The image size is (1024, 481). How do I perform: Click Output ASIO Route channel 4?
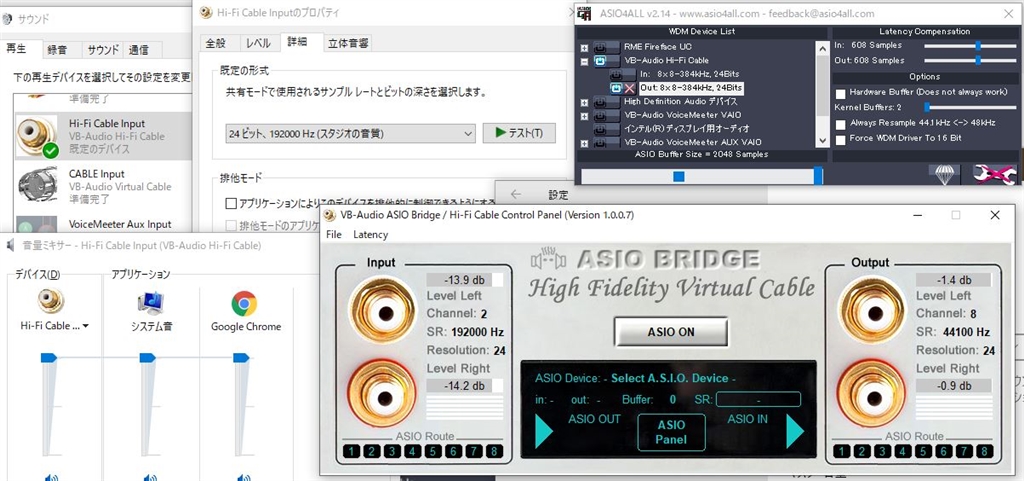(903, 451)
